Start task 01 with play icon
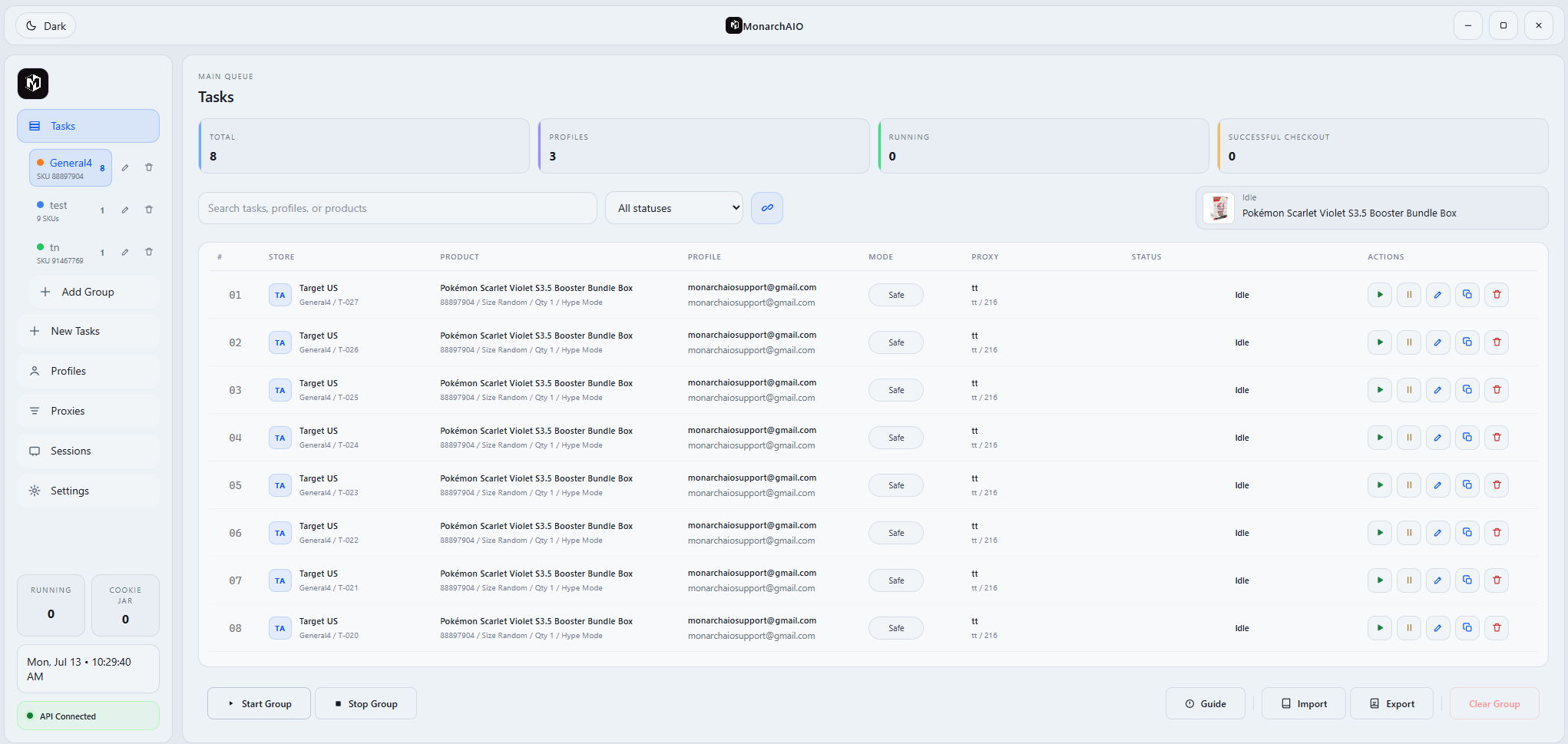The image size is (1568, 744). pos(1380,295)
